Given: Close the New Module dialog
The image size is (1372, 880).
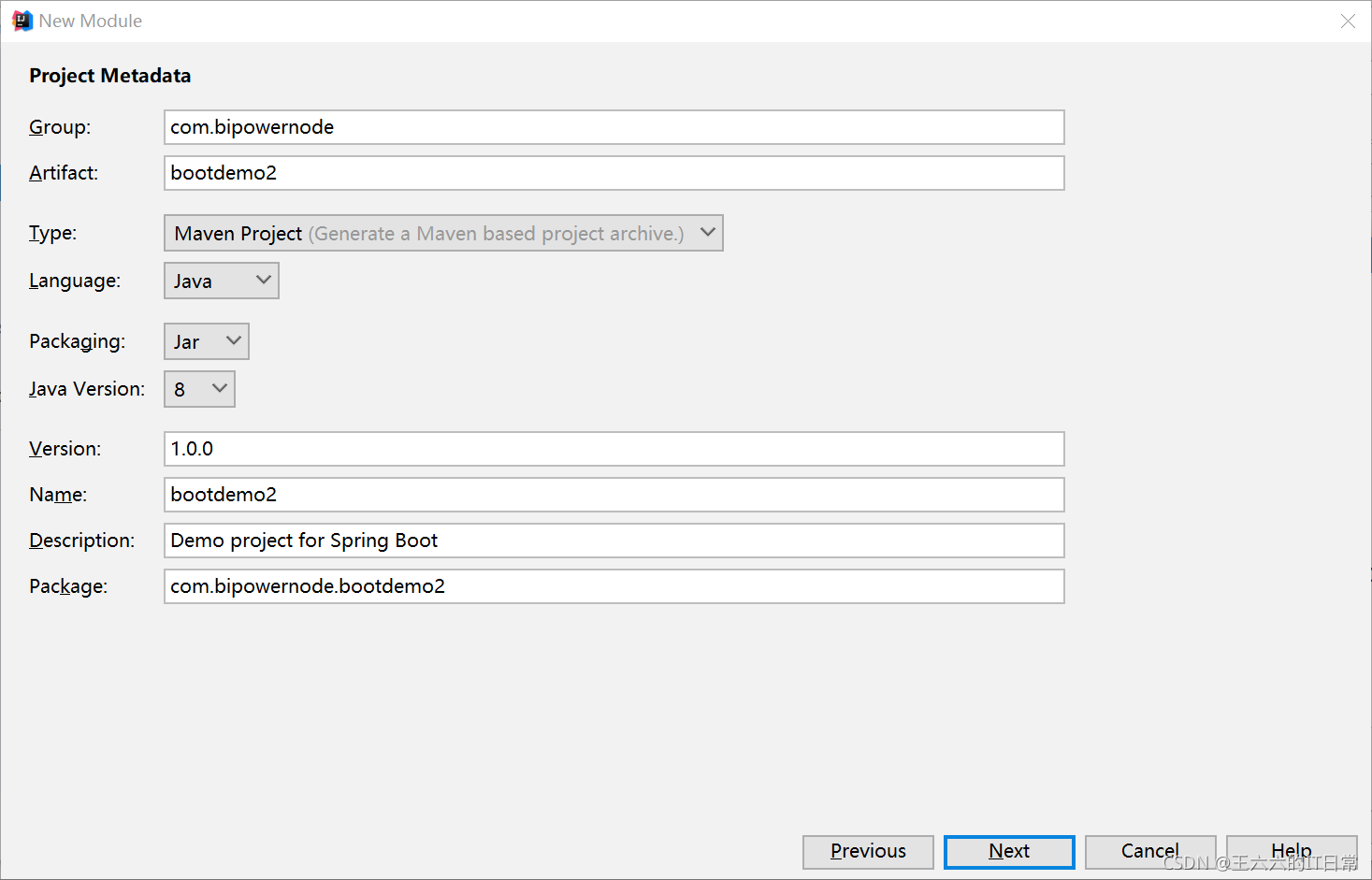Looking at the screenshot, I should [1348, 21].
